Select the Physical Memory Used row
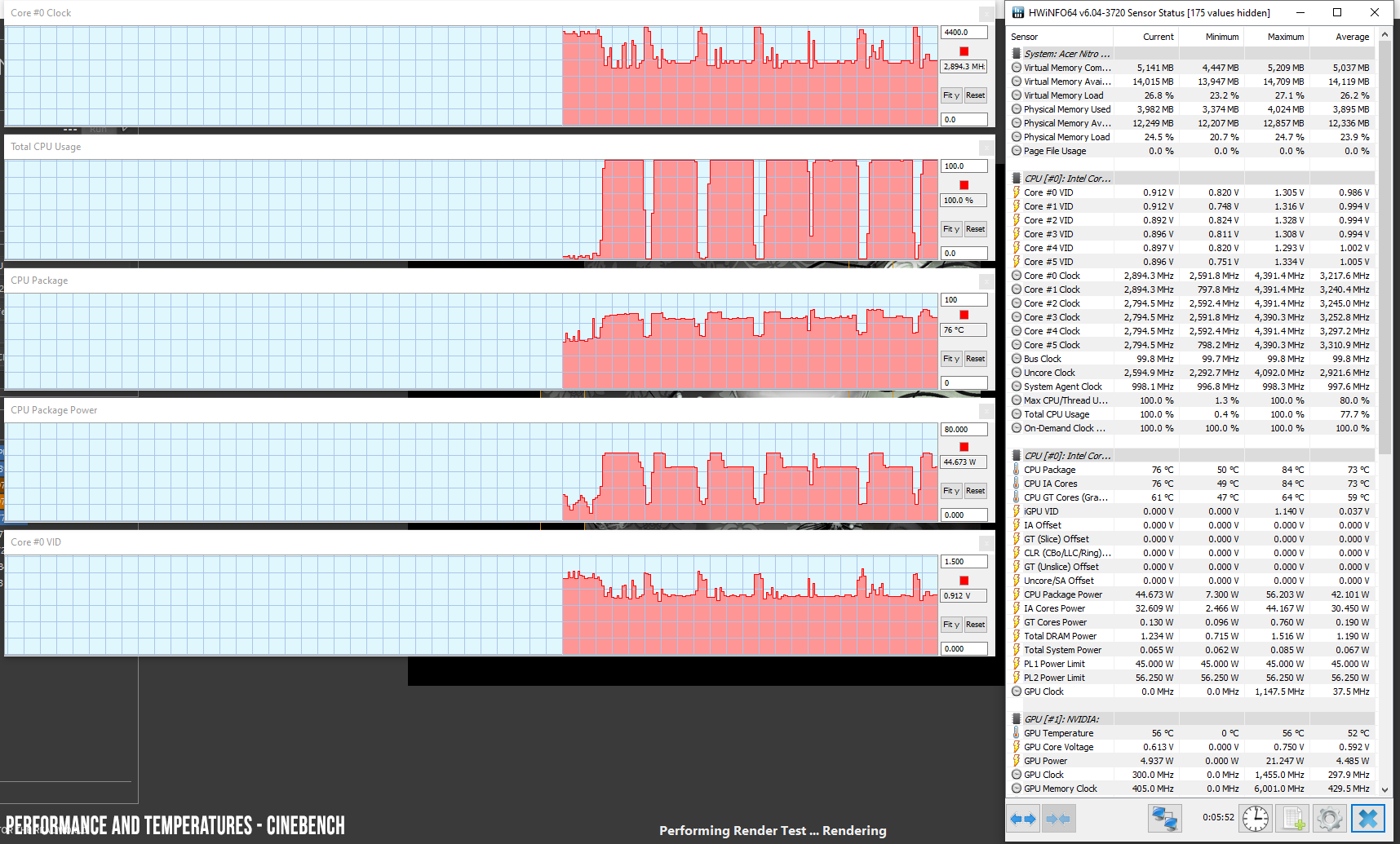1400x844 pixels. point(1192,109)
